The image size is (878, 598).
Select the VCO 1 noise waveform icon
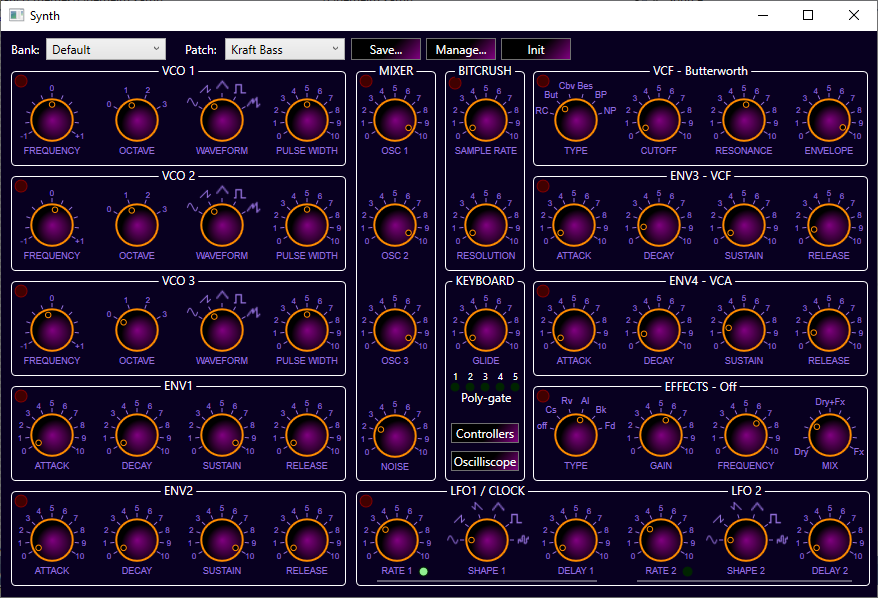coord(254,102)
